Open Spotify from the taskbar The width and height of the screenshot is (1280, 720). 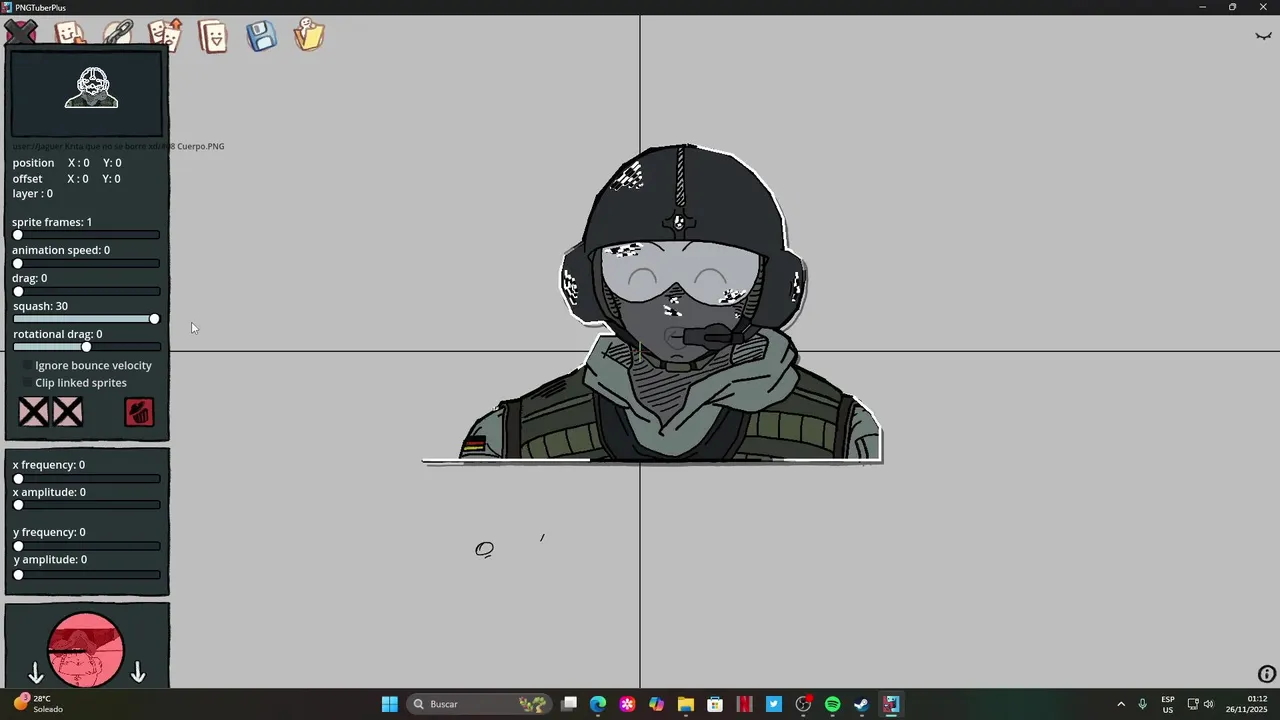pyautogui.click(x=832, y=704)
